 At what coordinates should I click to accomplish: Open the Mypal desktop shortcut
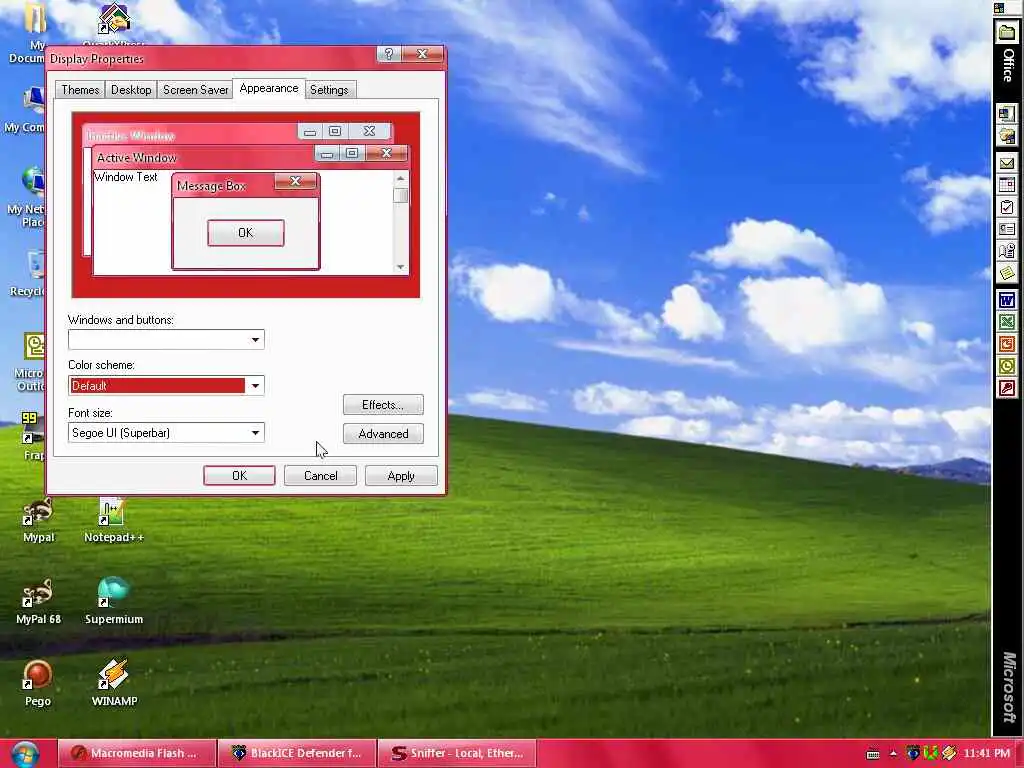[x=38, y=520]
